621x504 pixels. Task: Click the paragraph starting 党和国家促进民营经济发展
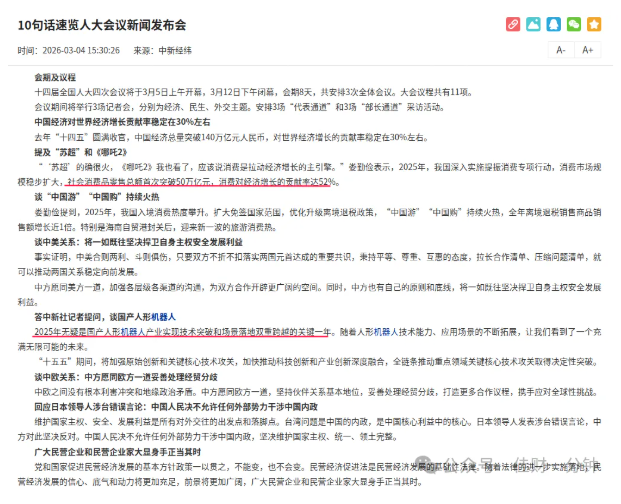pos(309,474)
